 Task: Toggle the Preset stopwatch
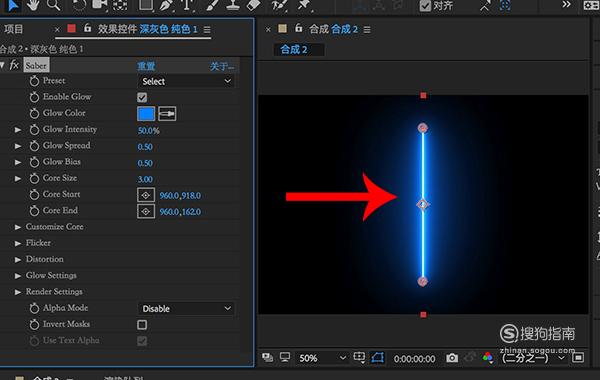34,81
